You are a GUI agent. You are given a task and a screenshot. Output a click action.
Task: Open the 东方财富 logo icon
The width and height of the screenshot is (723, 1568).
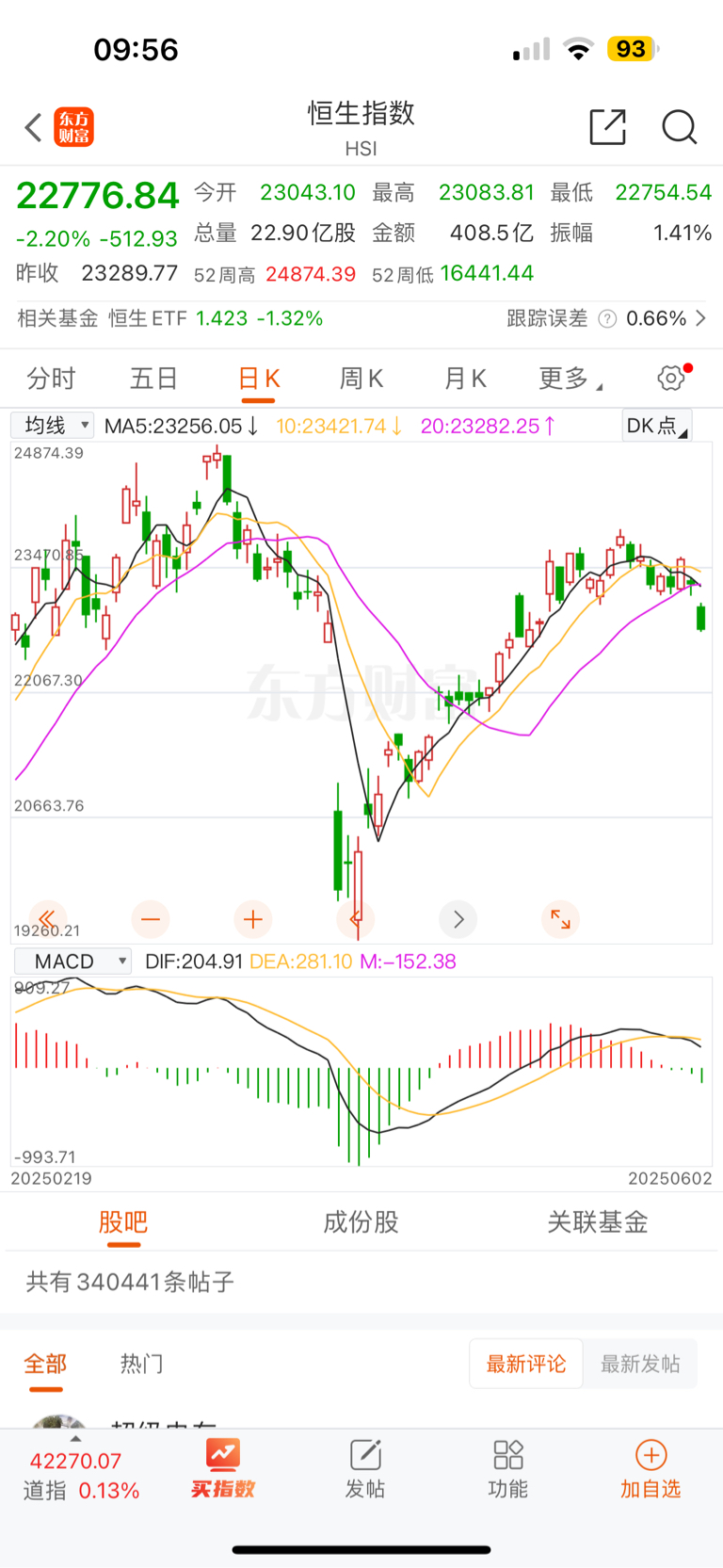[73, 127]
